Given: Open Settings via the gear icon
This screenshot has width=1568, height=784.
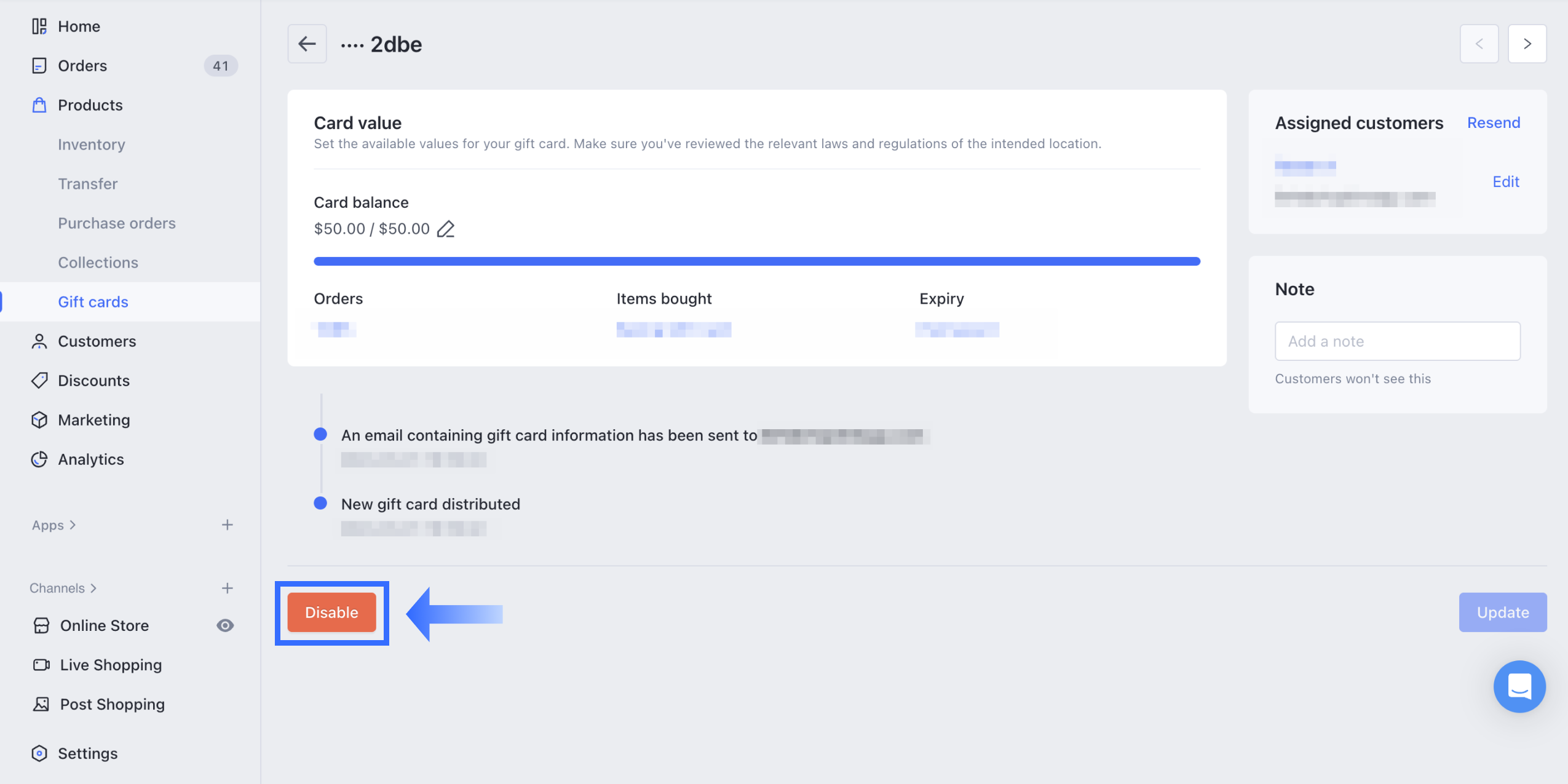Looking at the screenshot, I should [x=39, y=753].
